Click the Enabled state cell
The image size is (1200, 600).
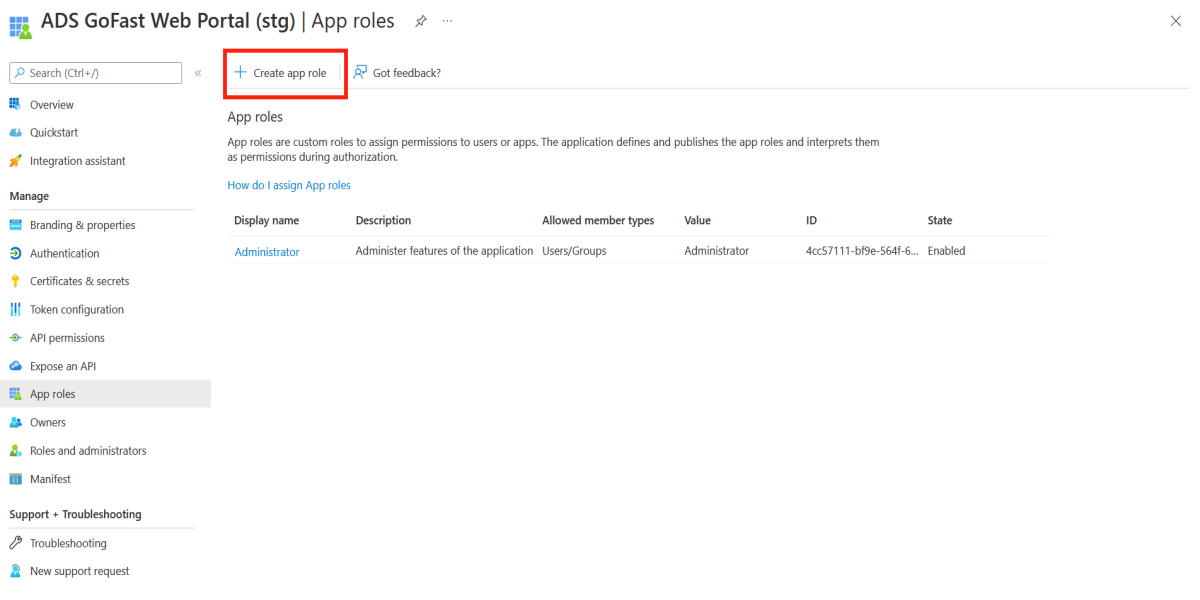tap(947, 251)
